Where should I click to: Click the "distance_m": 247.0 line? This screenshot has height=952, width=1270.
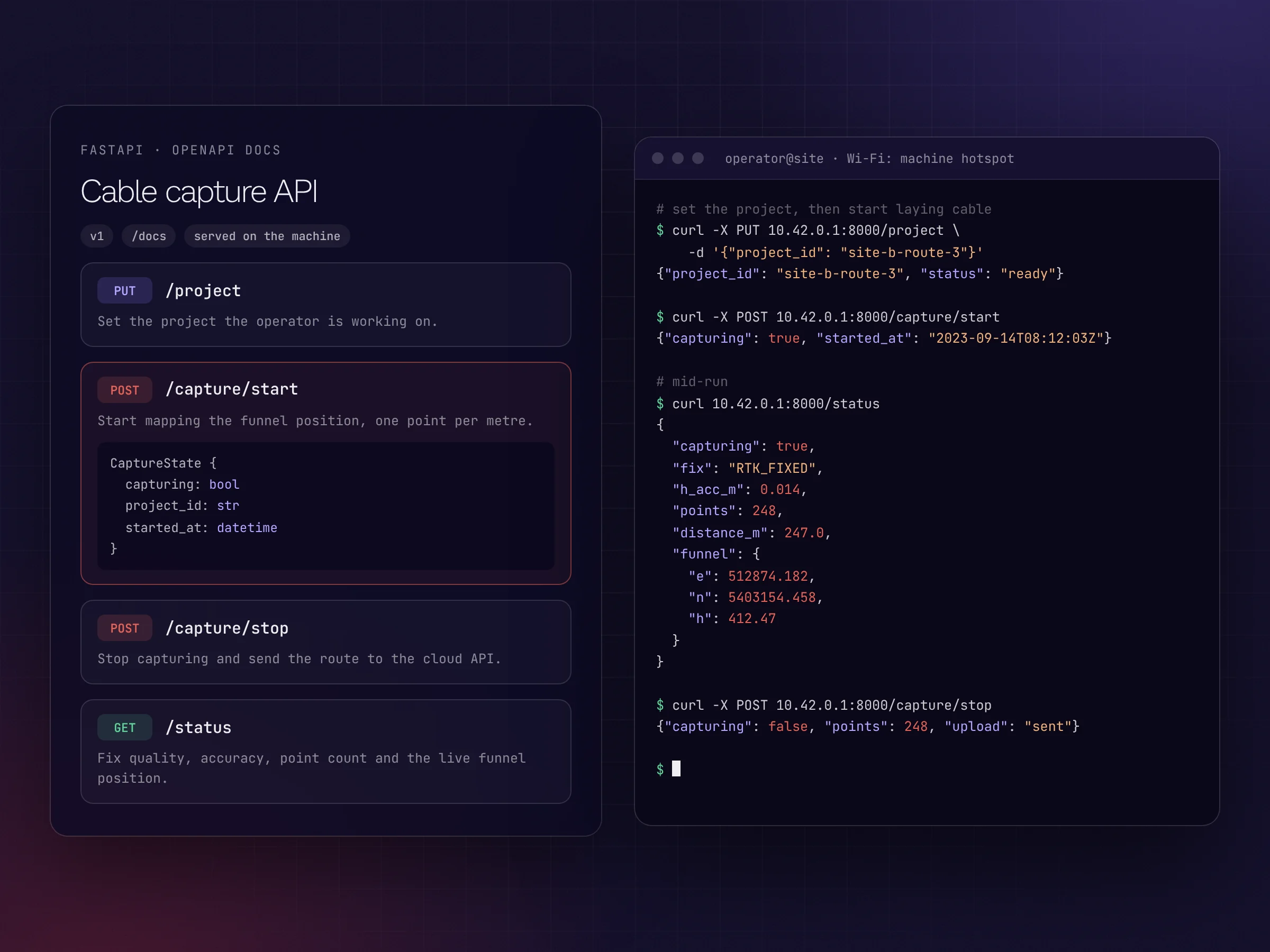click(751, 533)
